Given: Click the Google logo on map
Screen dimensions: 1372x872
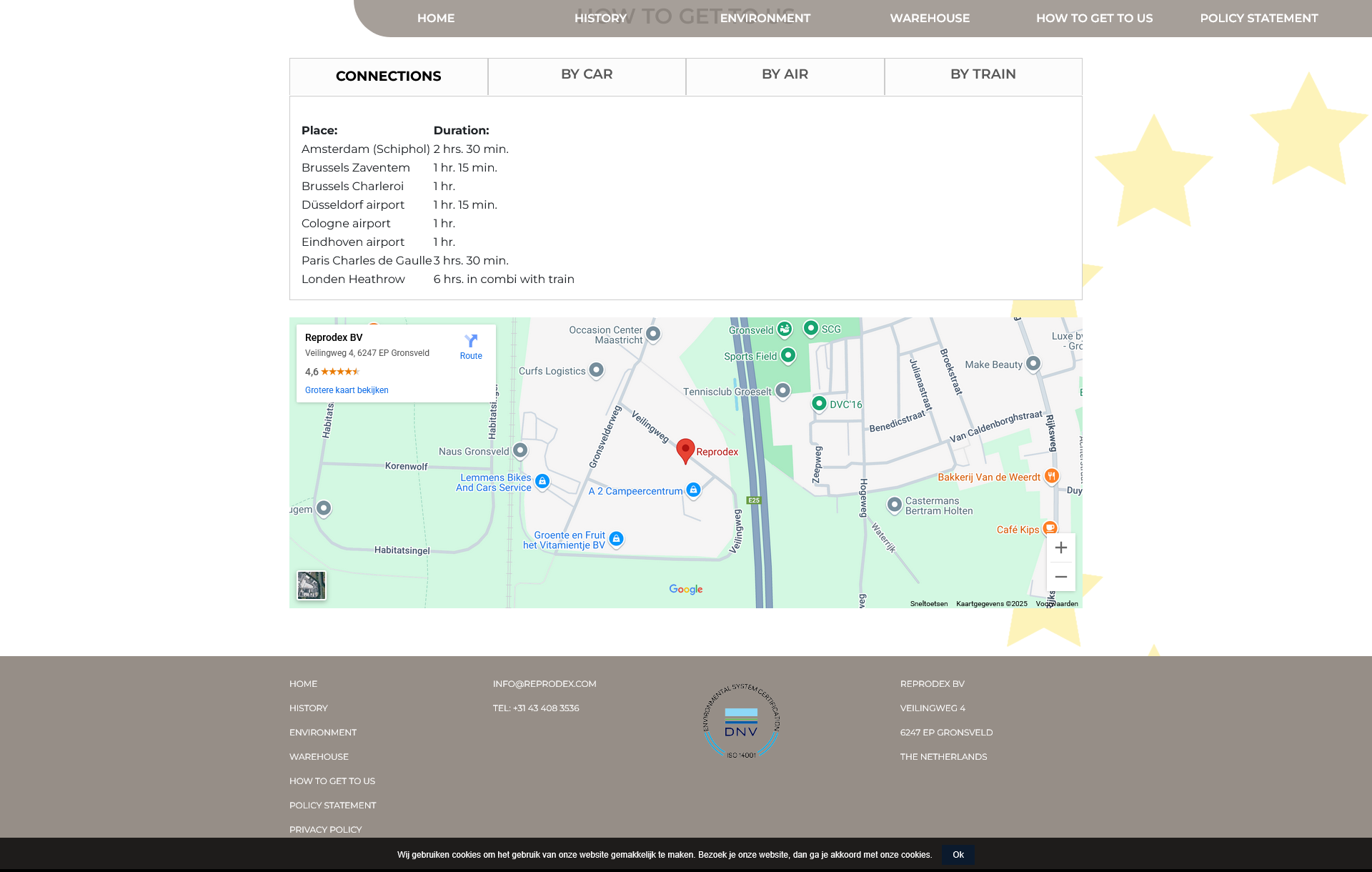Looking at the screenshot, I should click(686, 590).
